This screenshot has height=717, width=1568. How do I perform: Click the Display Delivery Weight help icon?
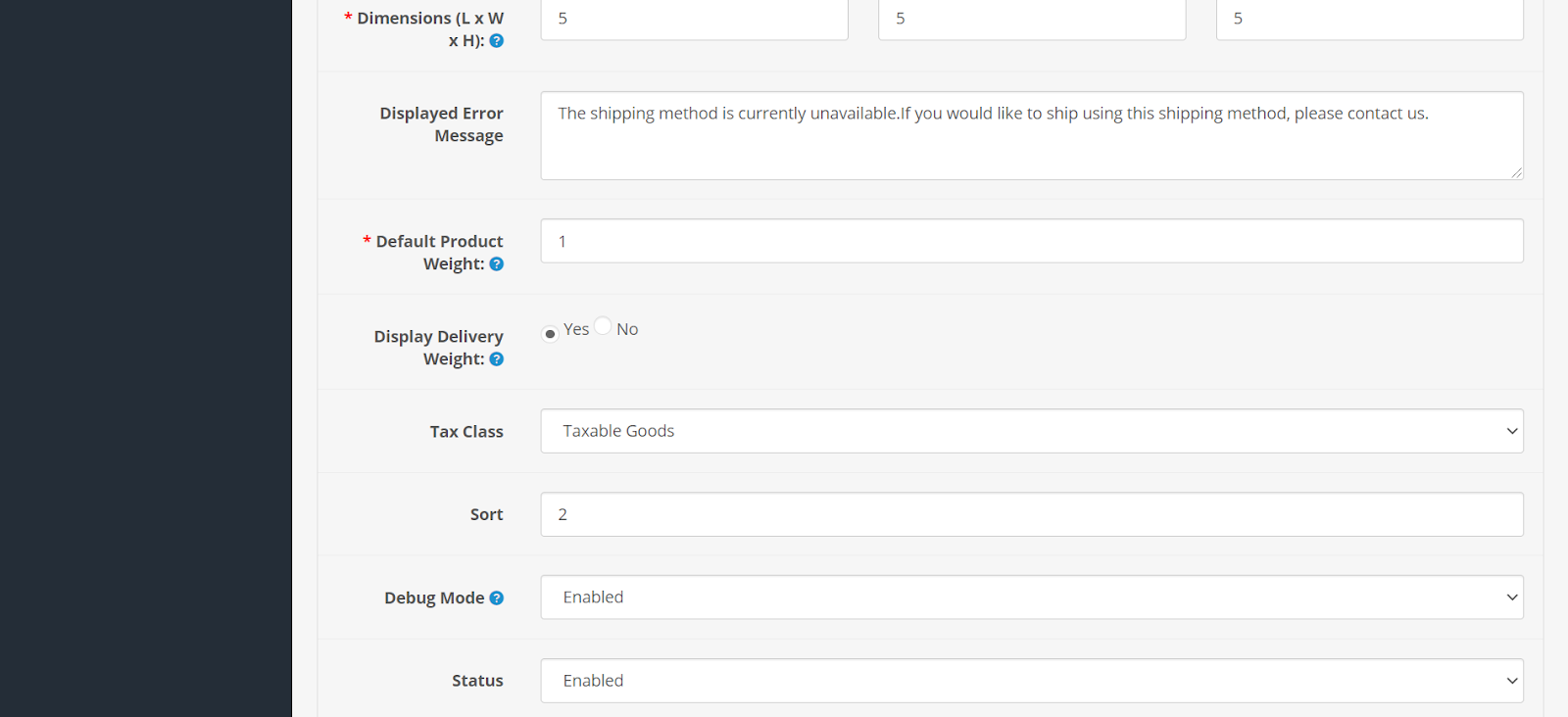(x=497, y=359)
